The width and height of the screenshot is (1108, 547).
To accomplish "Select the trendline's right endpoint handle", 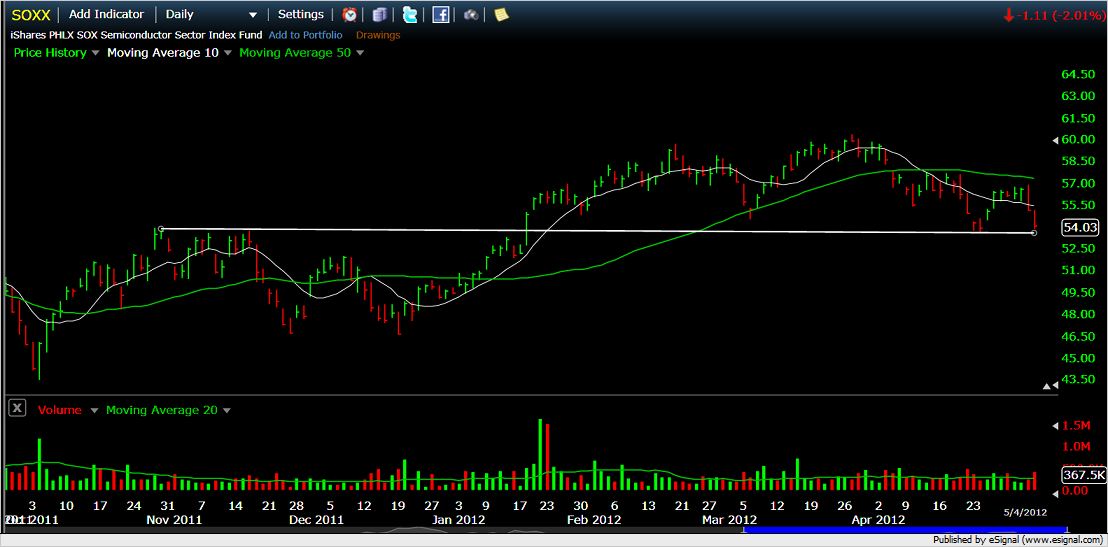I will tap(1035, 233).
